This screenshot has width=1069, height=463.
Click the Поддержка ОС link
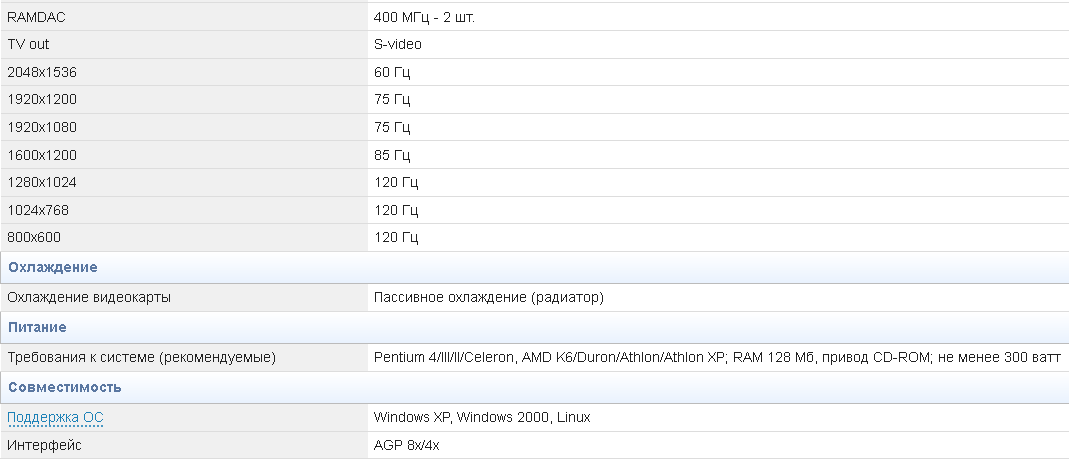point(55,417)
